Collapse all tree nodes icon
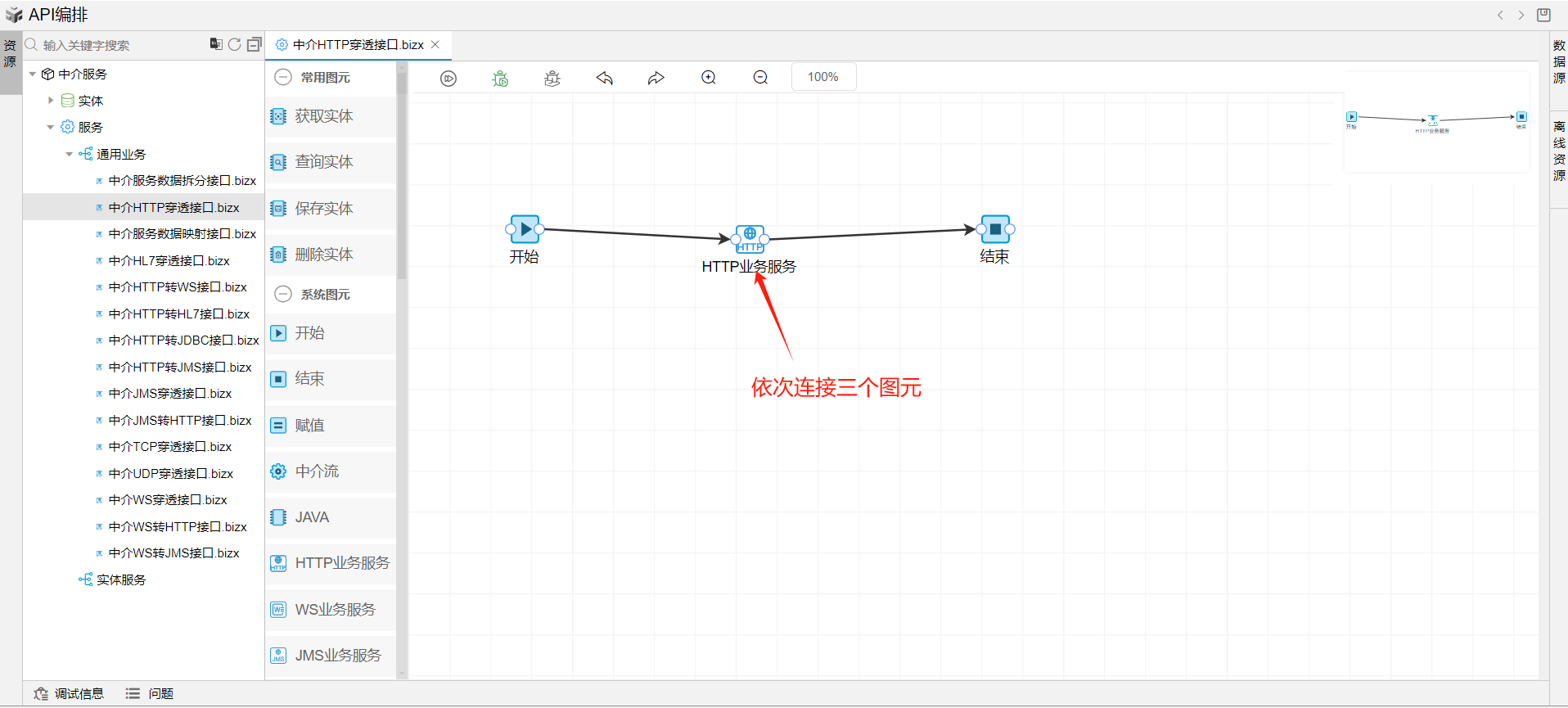The image size is (1568, 708). pos(255,44)
